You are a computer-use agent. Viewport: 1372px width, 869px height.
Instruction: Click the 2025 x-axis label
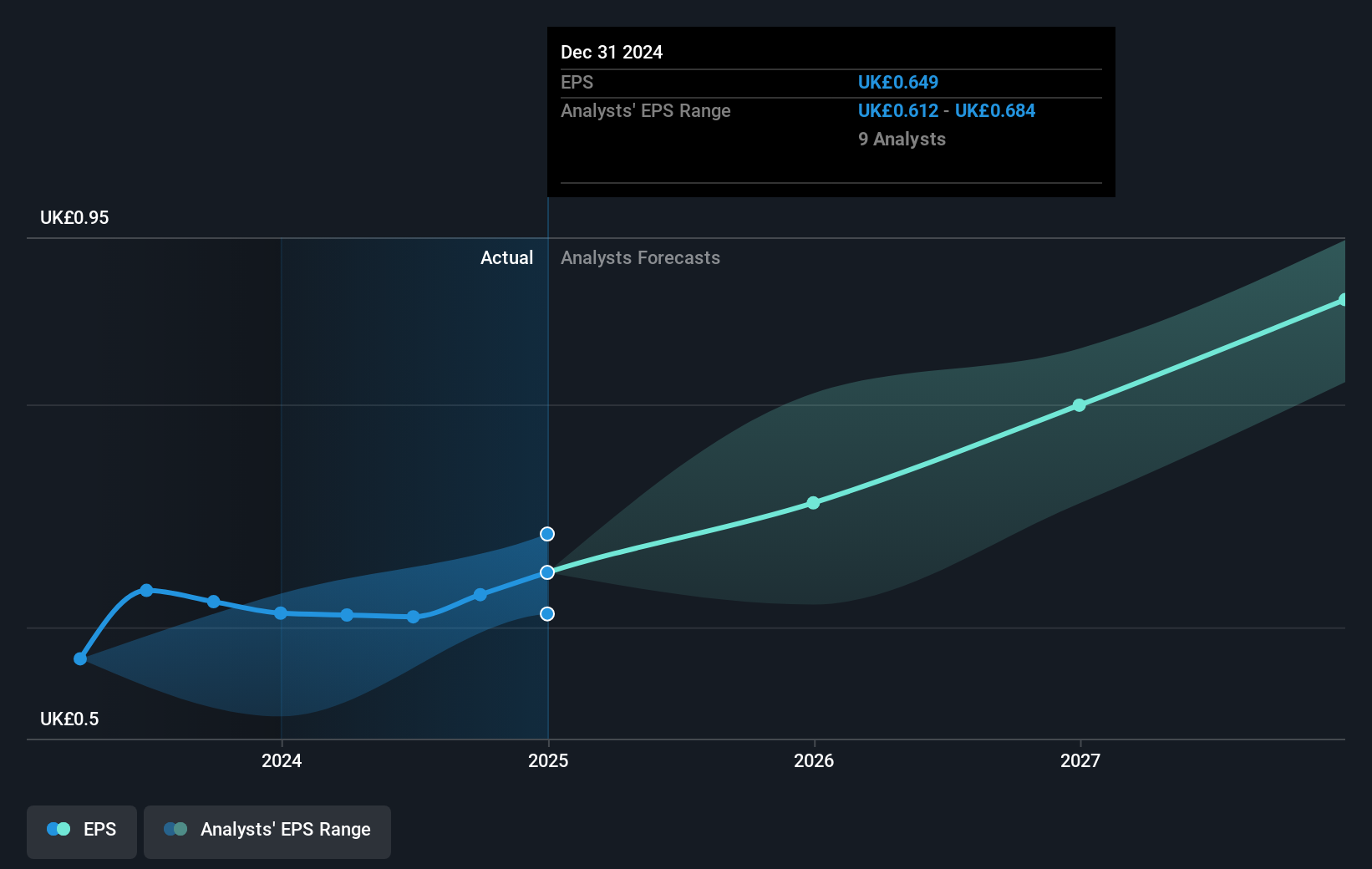[548, 760]
